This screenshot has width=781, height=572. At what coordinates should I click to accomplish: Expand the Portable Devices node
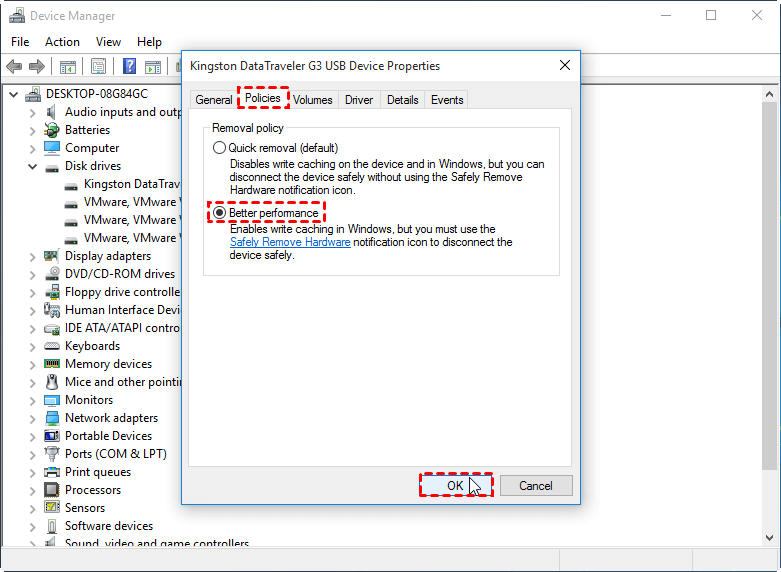click(x=32, y=436)
